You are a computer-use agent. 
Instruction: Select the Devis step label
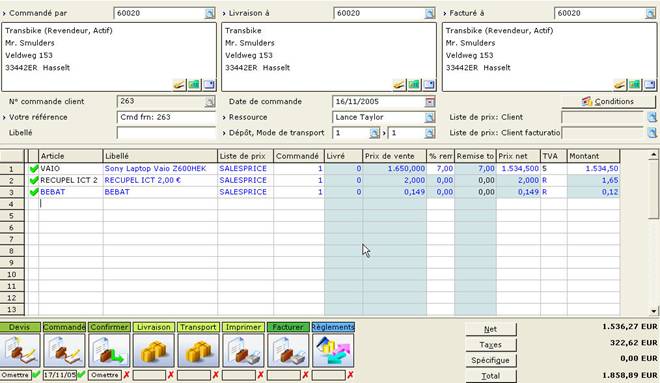pyautogui.click(x=20, y=327)
